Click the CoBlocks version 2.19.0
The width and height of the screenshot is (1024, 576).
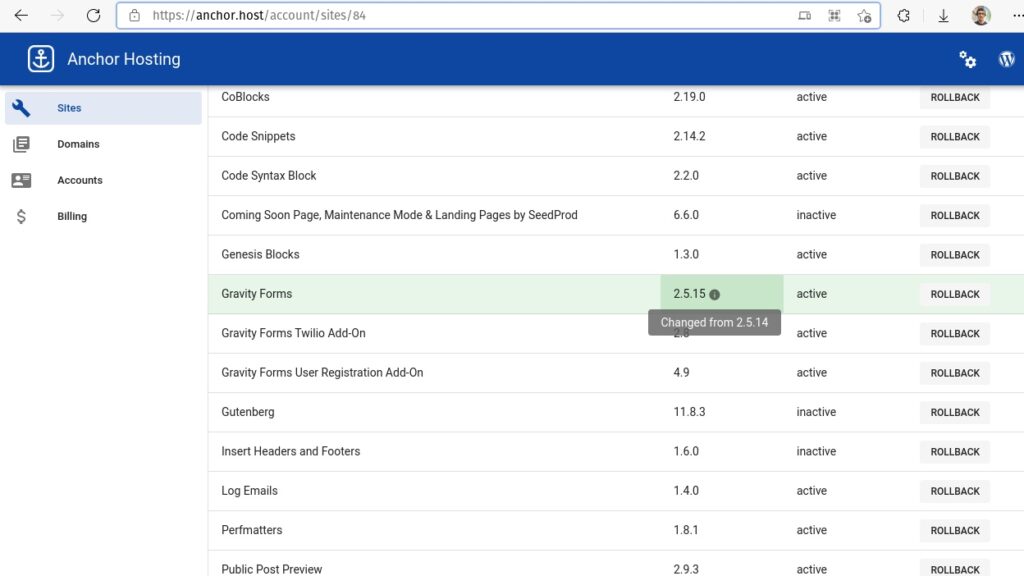pos(689,97)
